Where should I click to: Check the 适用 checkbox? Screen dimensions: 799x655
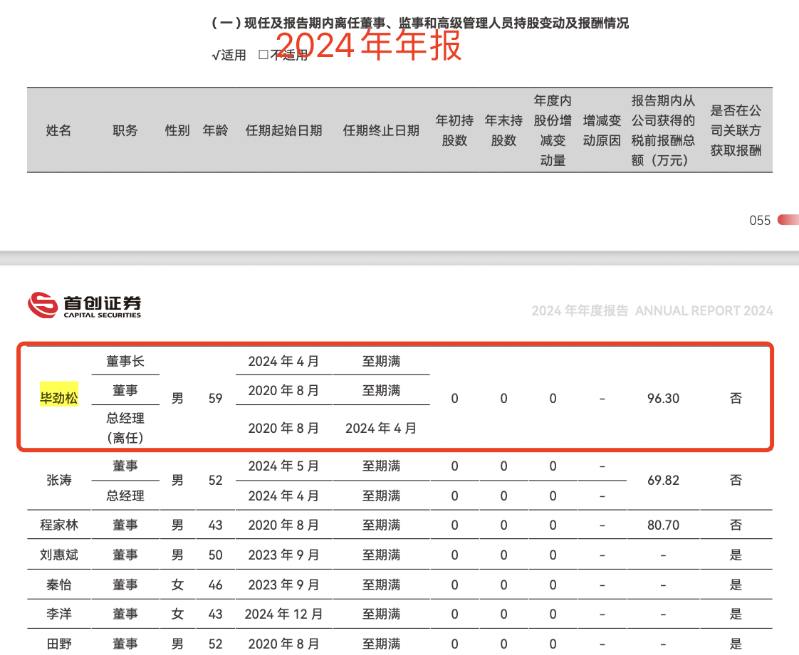point(216,55)
